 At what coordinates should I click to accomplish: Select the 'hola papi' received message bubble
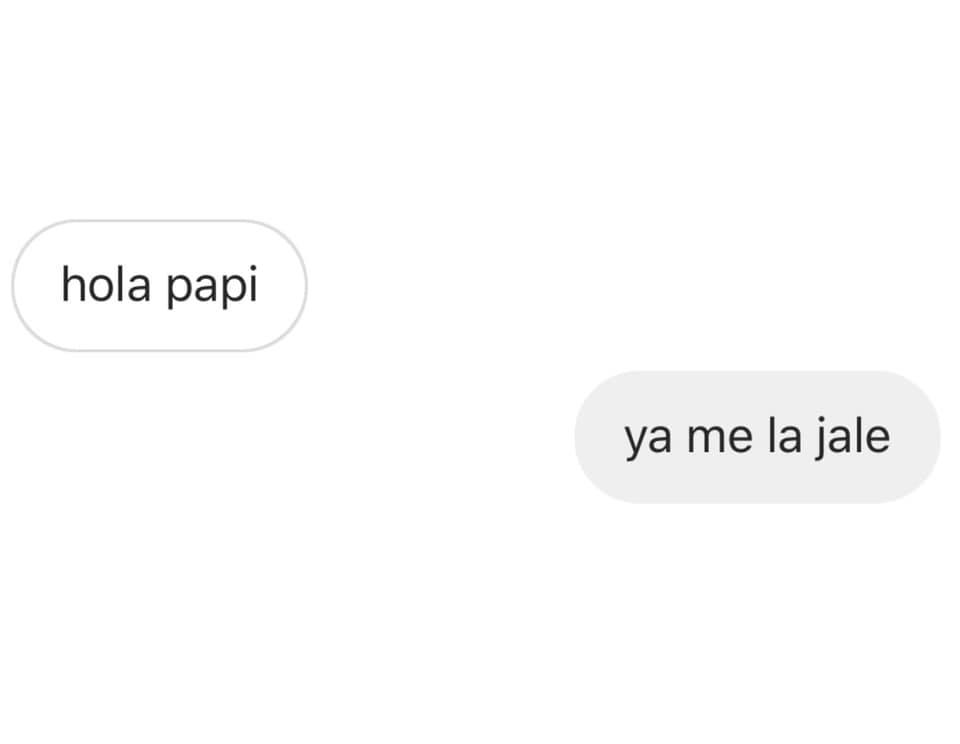(x=159, y=285)
